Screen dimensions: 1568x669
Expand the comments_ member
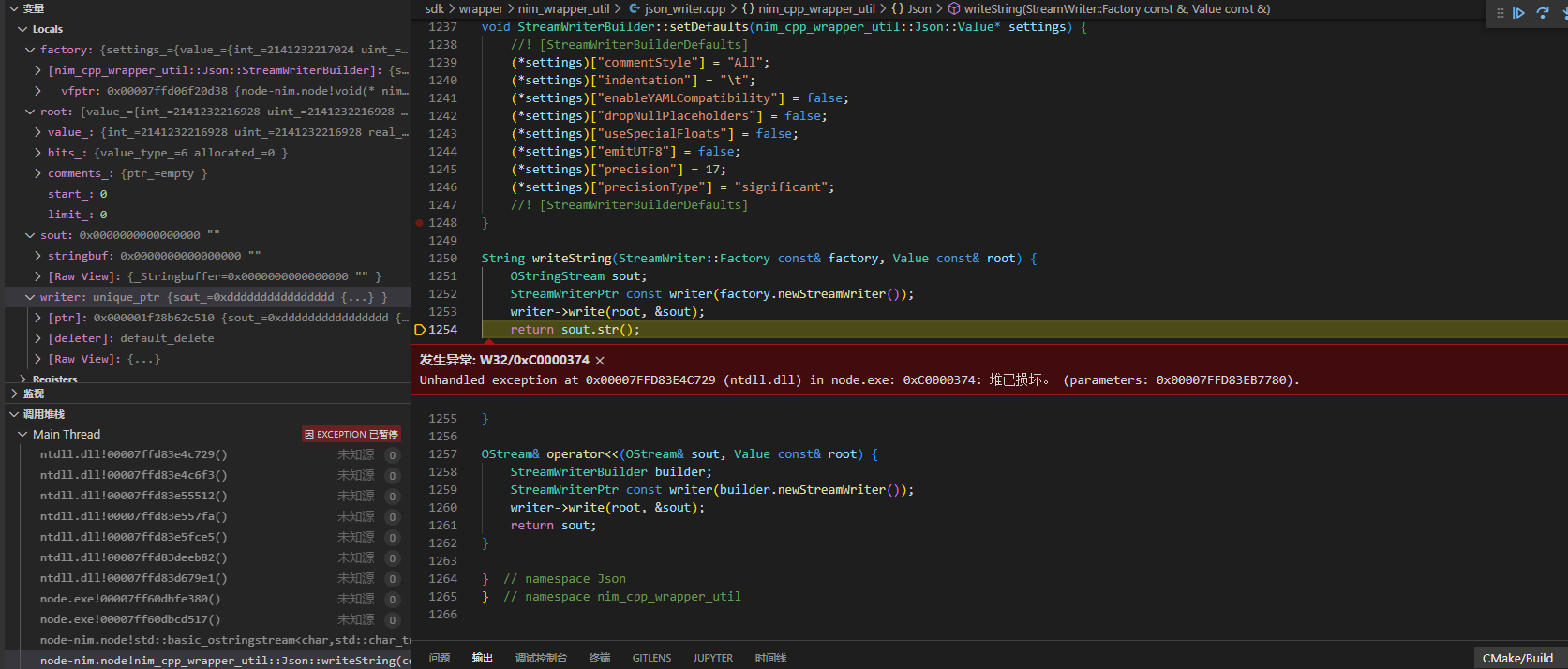[x=37, y=173]
